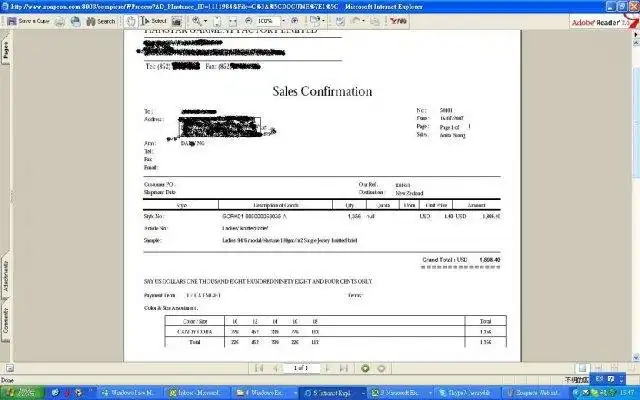Click the Start button on taskbar
The image size is (640, 400).
21,393
